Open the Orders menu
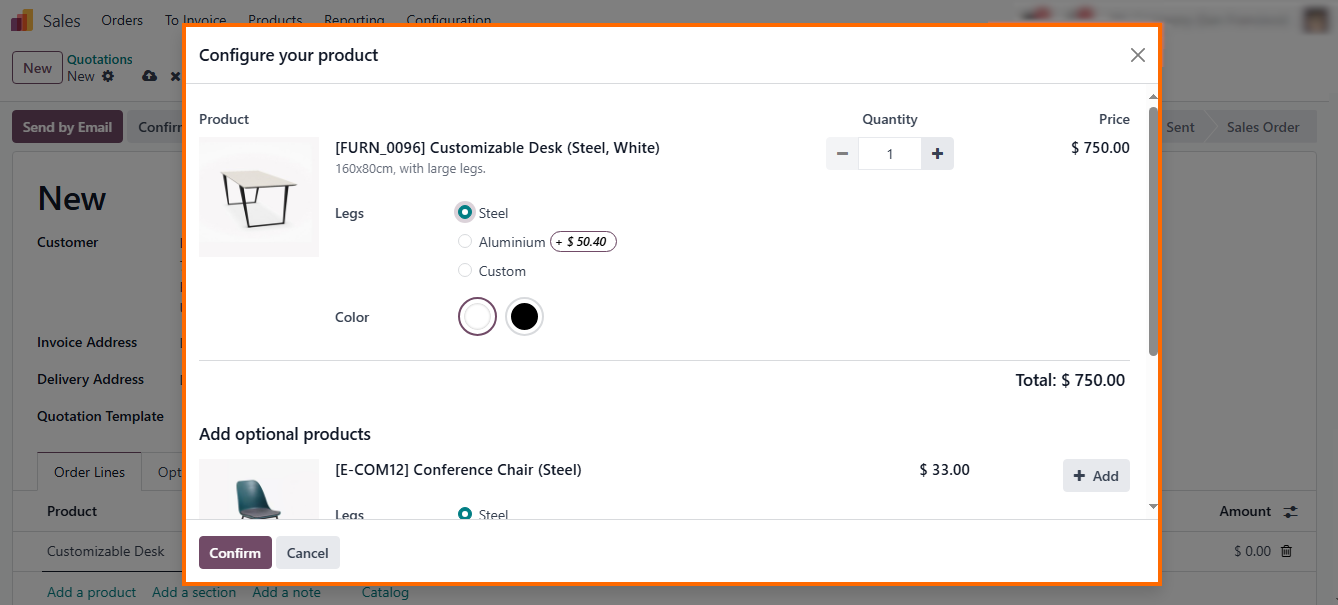1338x605 pixels. pos(122,20)
